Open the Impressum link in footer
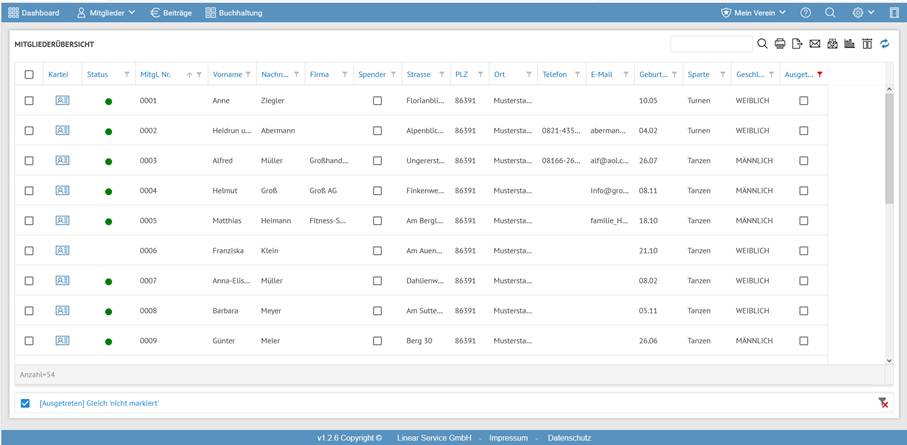This screenshot has height=445, width=907. (x=508, y=438)
